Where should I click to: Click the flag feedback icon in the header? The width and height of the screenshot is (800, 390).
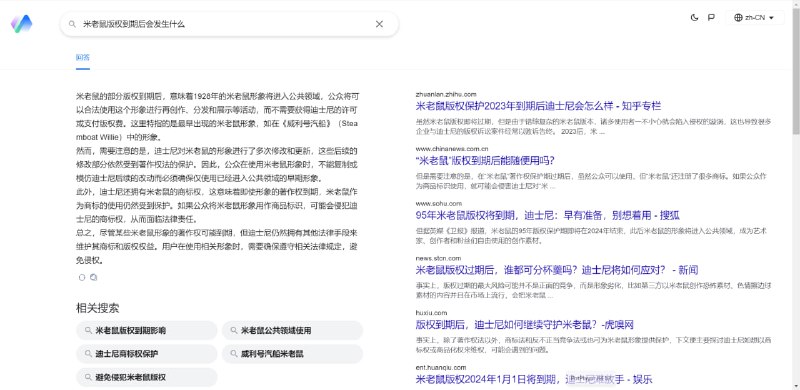click(711, 17)
